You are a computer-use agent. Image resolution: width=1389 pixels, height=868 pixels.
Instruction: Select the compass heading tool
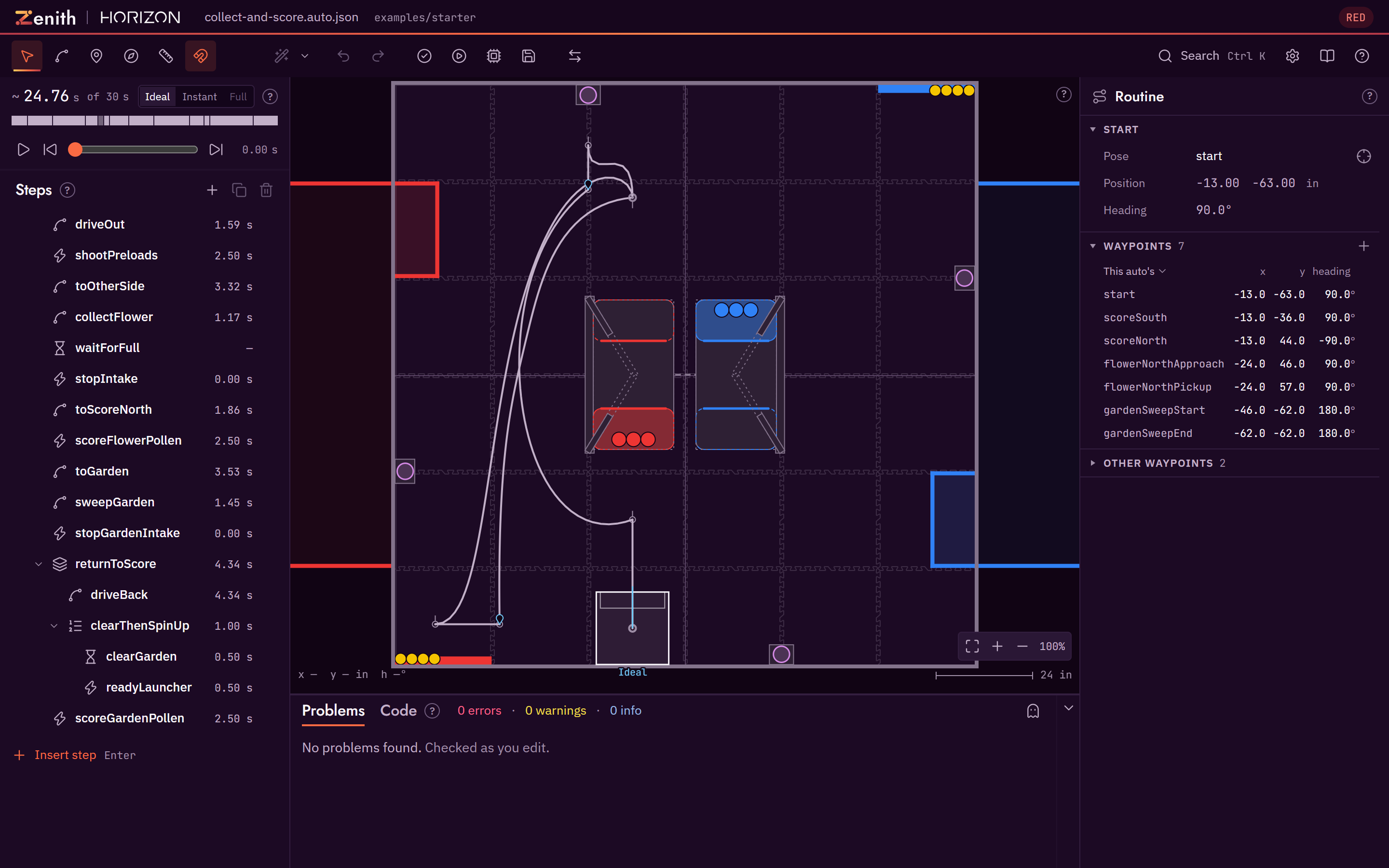coord(131,55)
